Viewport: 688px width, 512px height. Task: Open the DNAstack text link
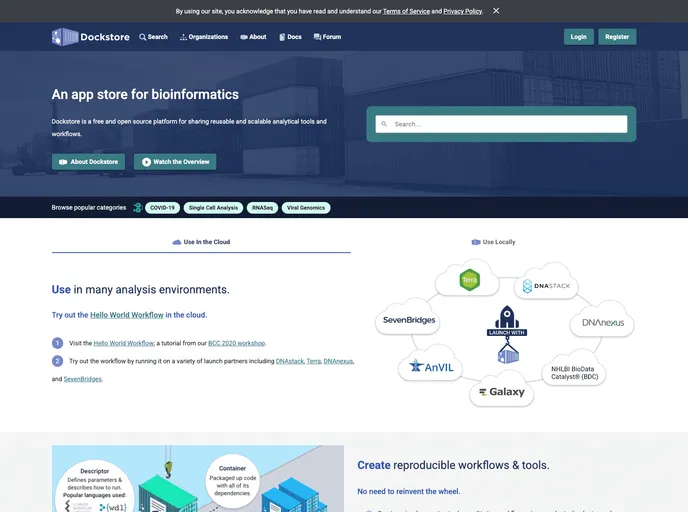pyautogui.click(x=290, y=361)
